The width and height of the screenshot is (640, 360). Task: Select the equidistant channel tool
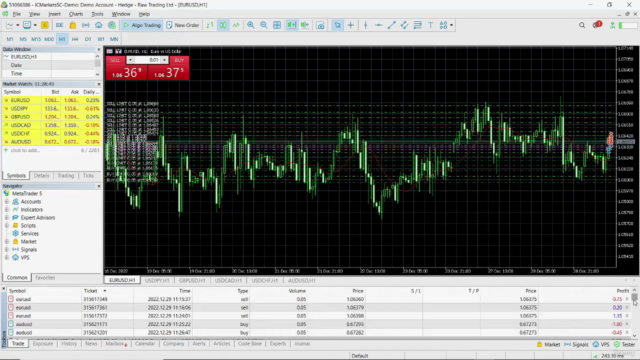tap(404, 25)
